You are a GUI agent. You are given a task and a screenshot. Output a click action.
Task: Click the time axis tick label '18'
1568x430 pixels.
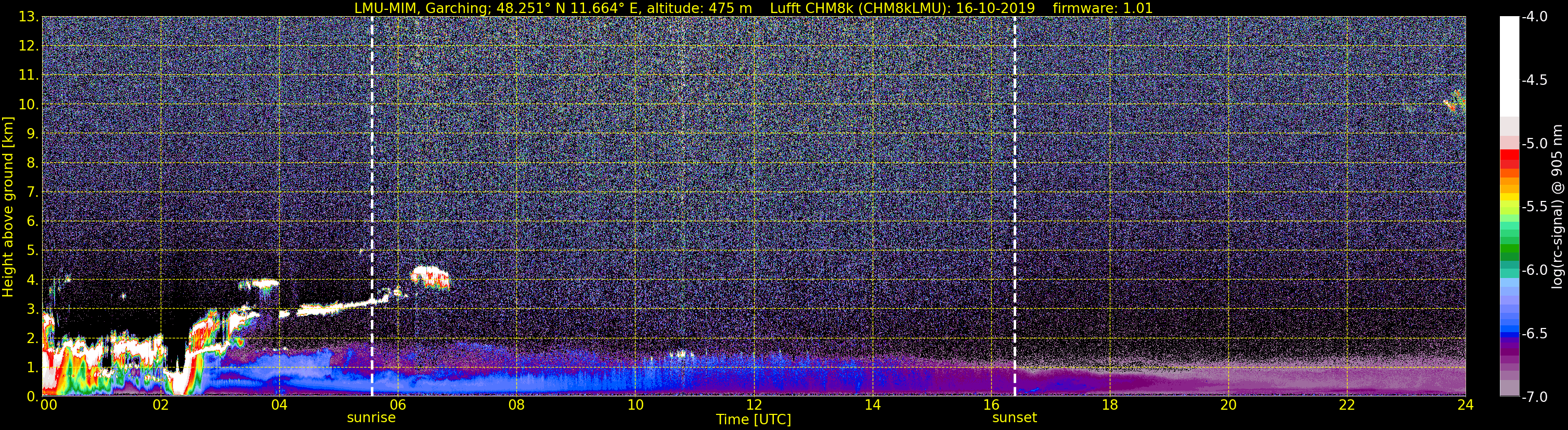(x=1110, y=405)
